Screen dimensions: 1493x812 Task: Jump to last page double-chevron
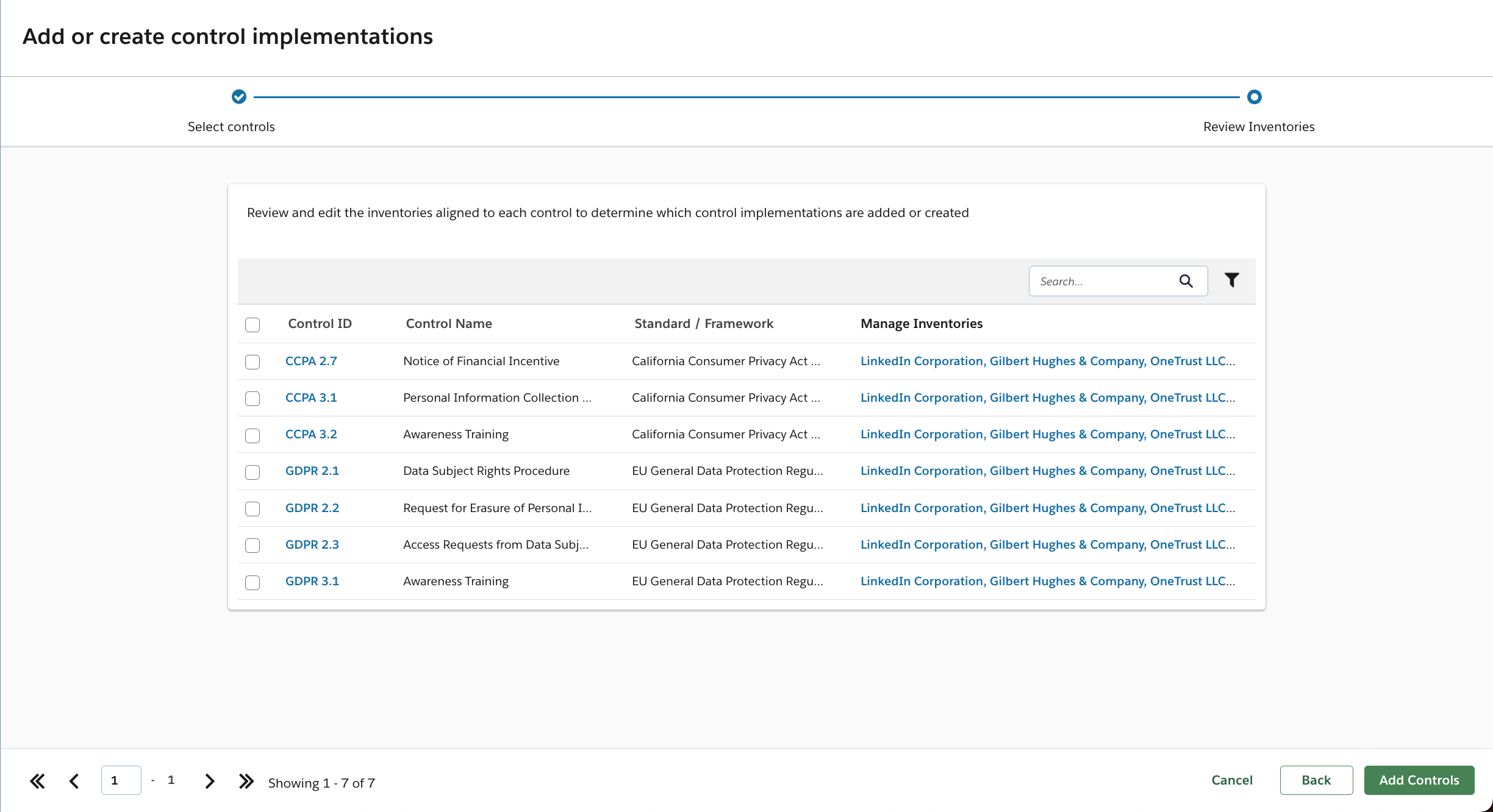(246, 781)
